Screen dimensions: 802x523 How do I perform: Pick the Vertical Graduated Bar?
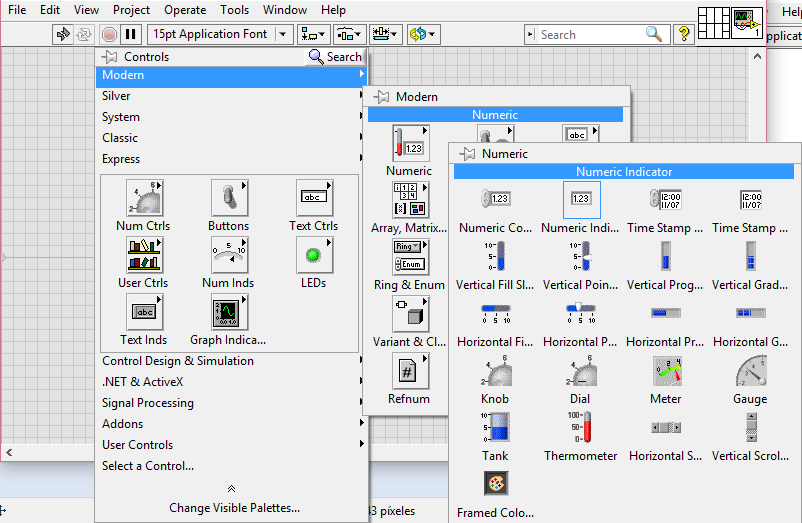coord(751,256)
